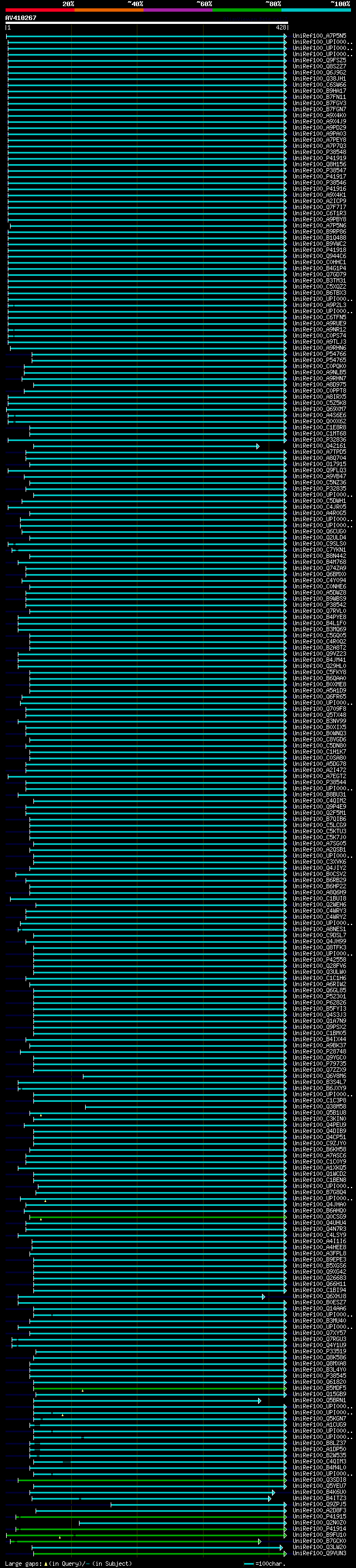Open hit UniRef100_Q8H156
This screenshot has height=1568, width=356.
pos(319,164)
